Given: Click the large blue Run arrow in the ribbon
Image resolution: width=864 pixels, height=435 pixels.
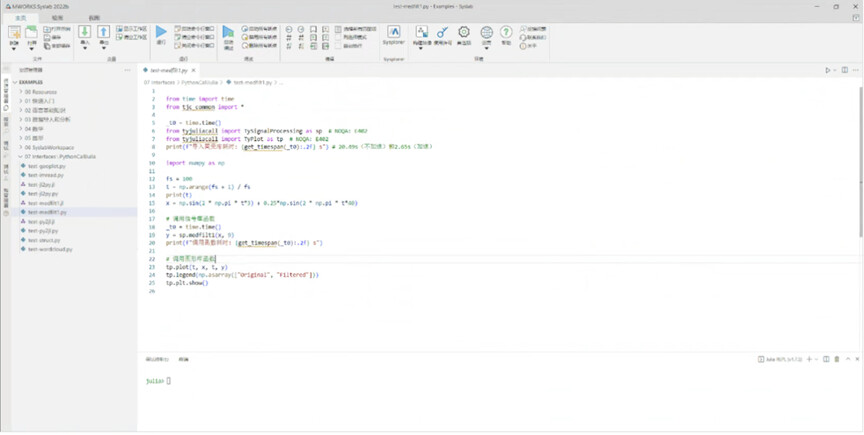Looking at the screenshot, I should pos(161,31).
